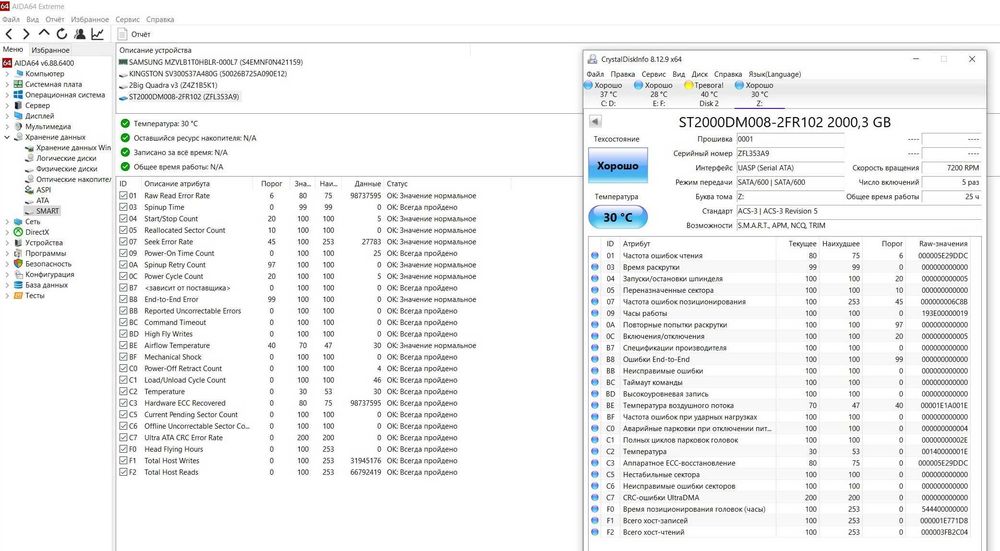Click the blue status dot for Температура row C2
Screen dimensions: 1000x551
(x=595, y=452)
